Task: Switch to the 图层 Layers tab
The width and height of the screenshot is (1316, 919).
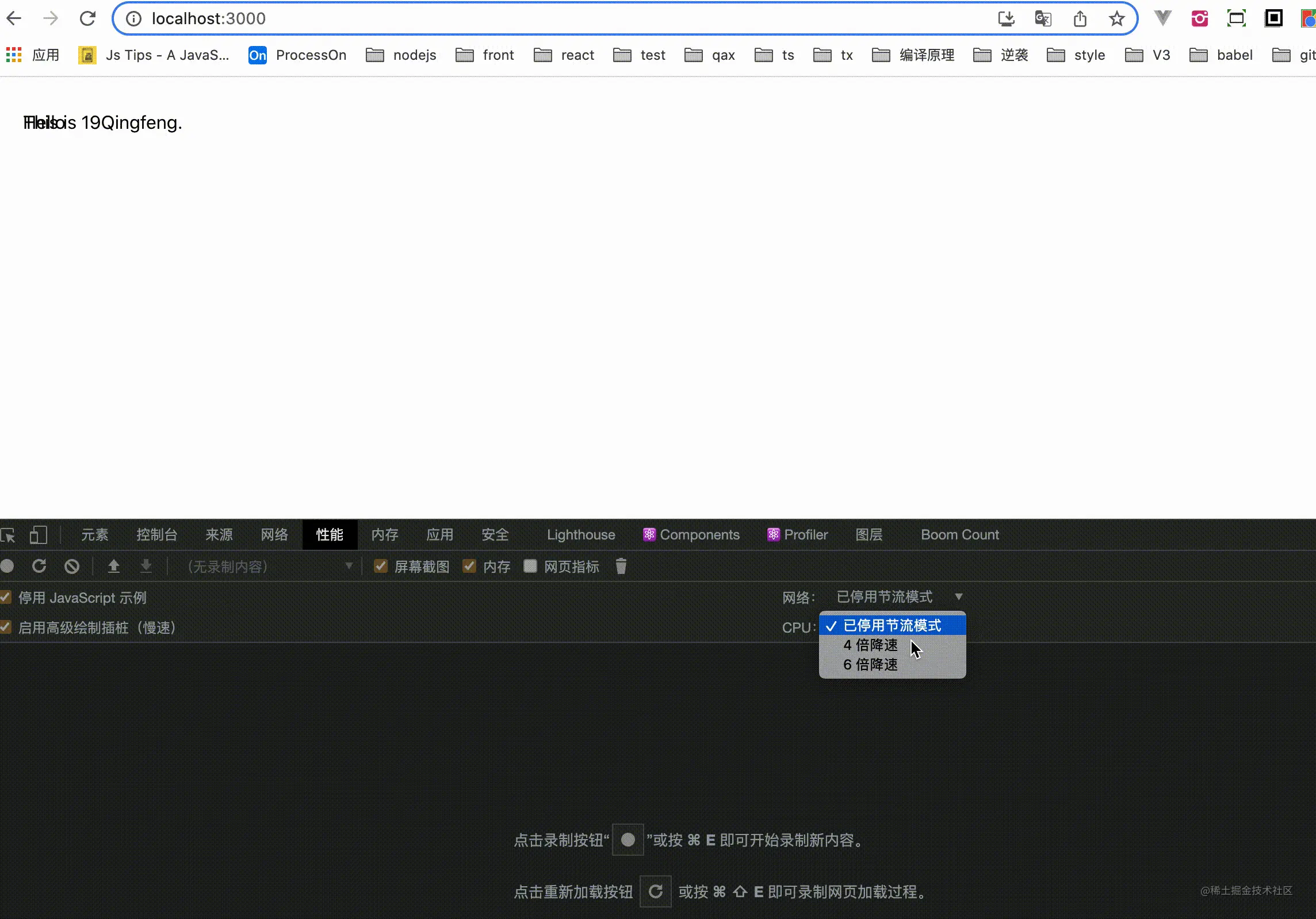Action: [869, 535]
